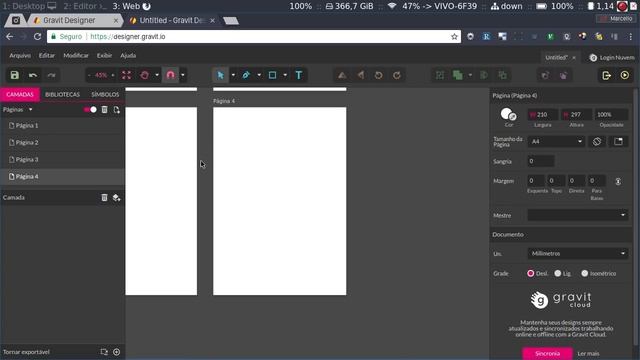Rotate counter-clockwise with toolbar icon
The image size is (640, 360).
(379, 75)
